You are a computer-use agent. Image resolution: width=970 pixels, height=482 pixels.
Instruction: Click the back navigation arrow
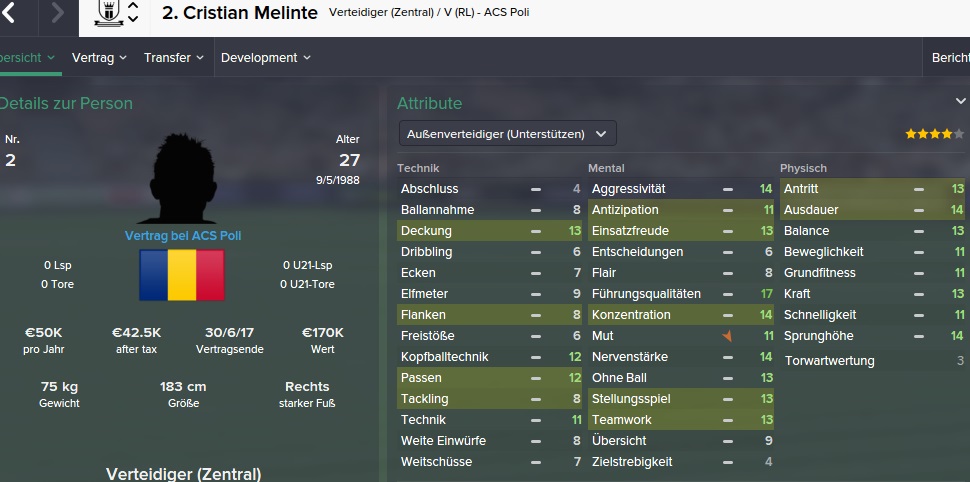pos(10,13)
